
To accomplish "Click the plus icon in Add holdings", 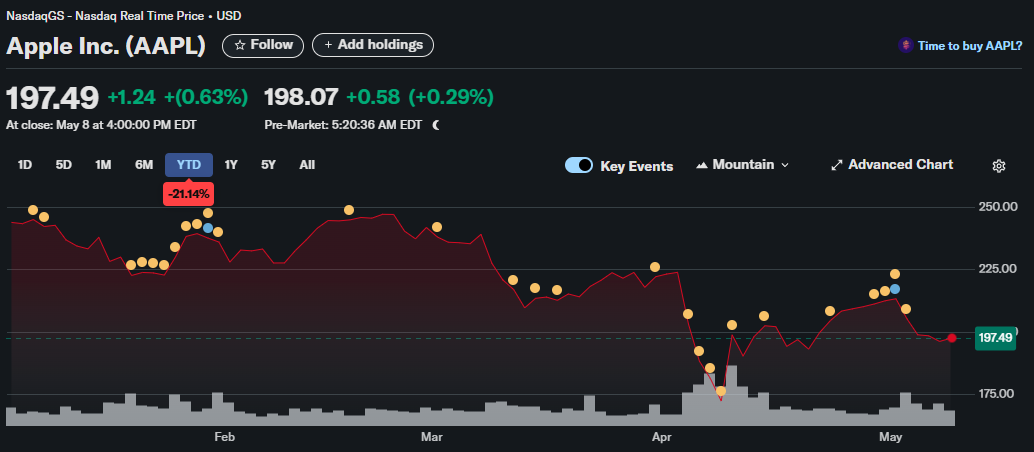I will coord(328,45).
